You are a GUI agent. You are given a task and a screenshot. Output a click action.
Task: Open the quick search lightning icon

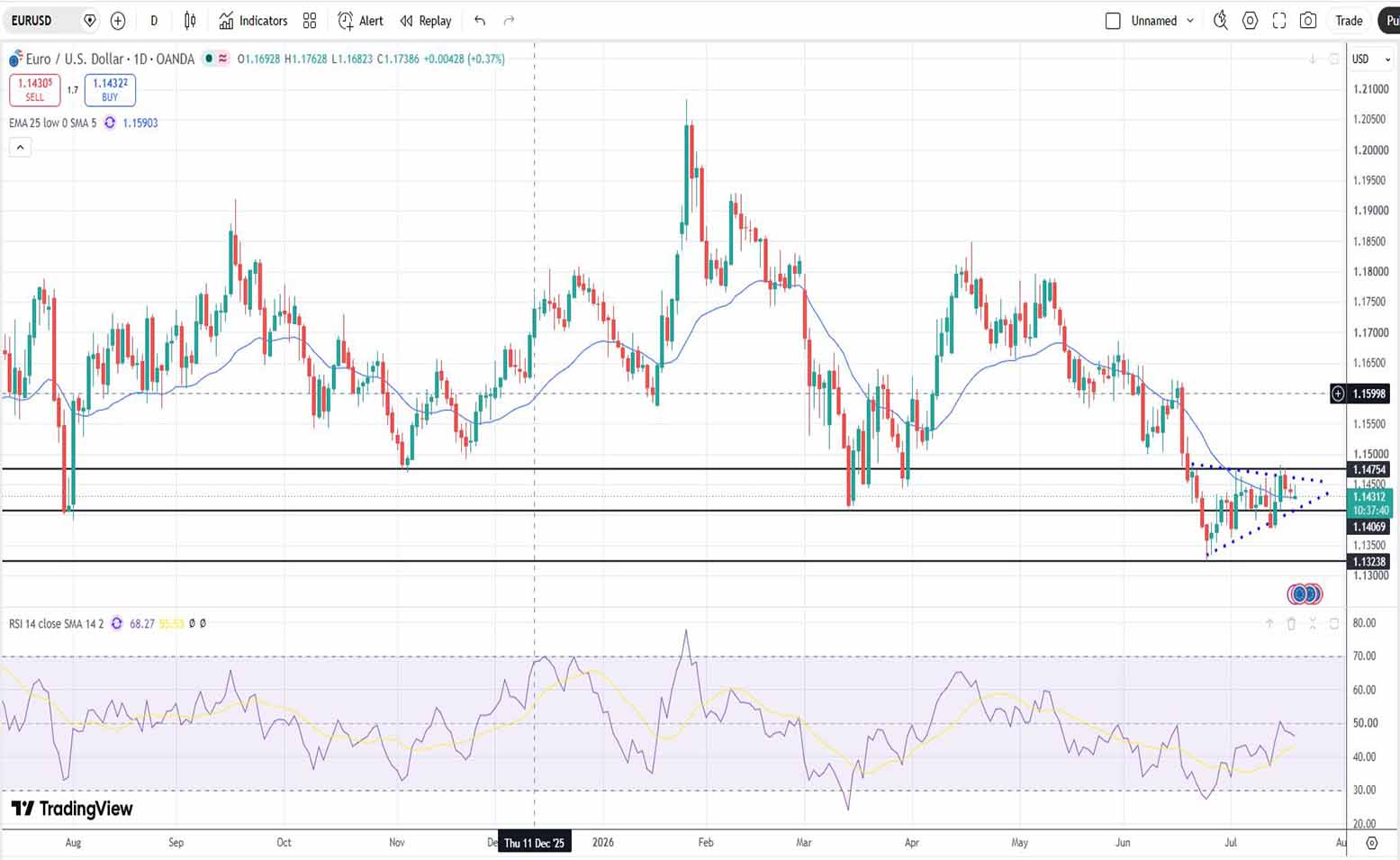click(1221, 21)
